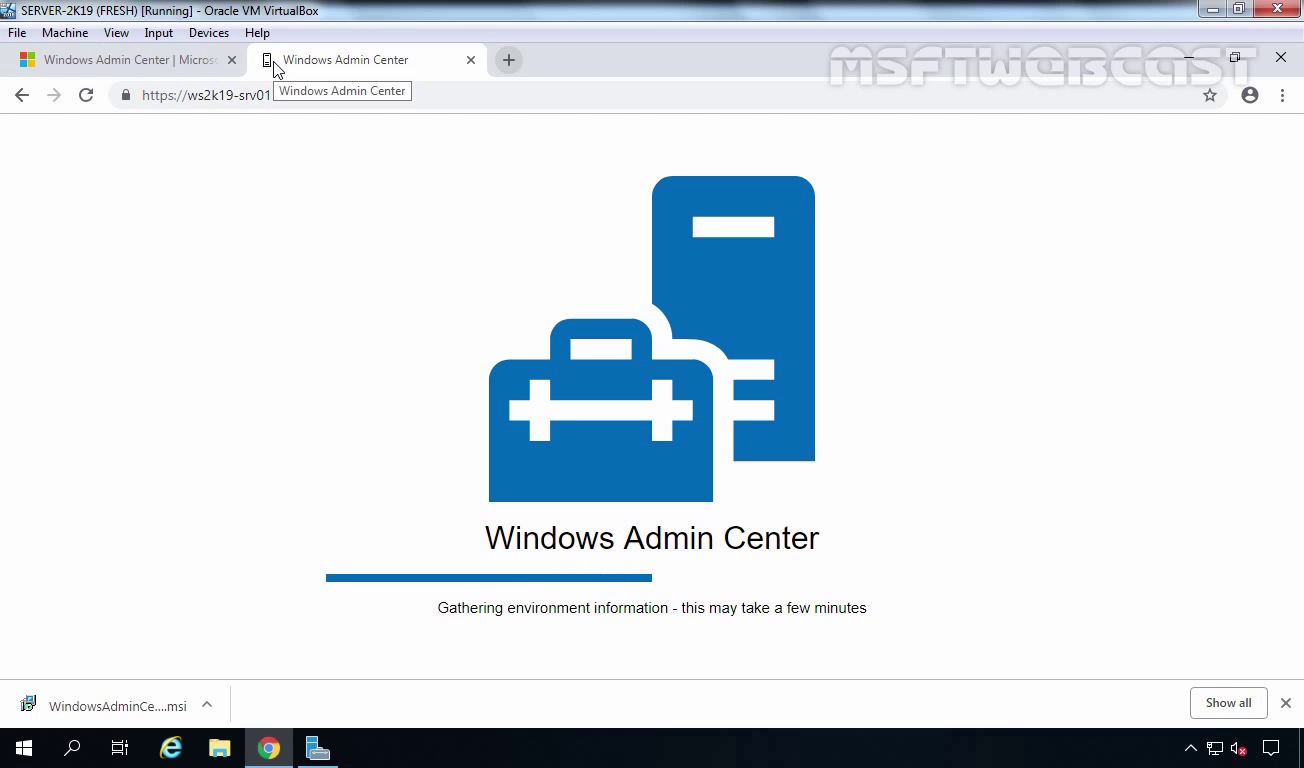Screen dimensions: 1304x768
Task: Close the downloads bar
Action: coord(1286,703)
